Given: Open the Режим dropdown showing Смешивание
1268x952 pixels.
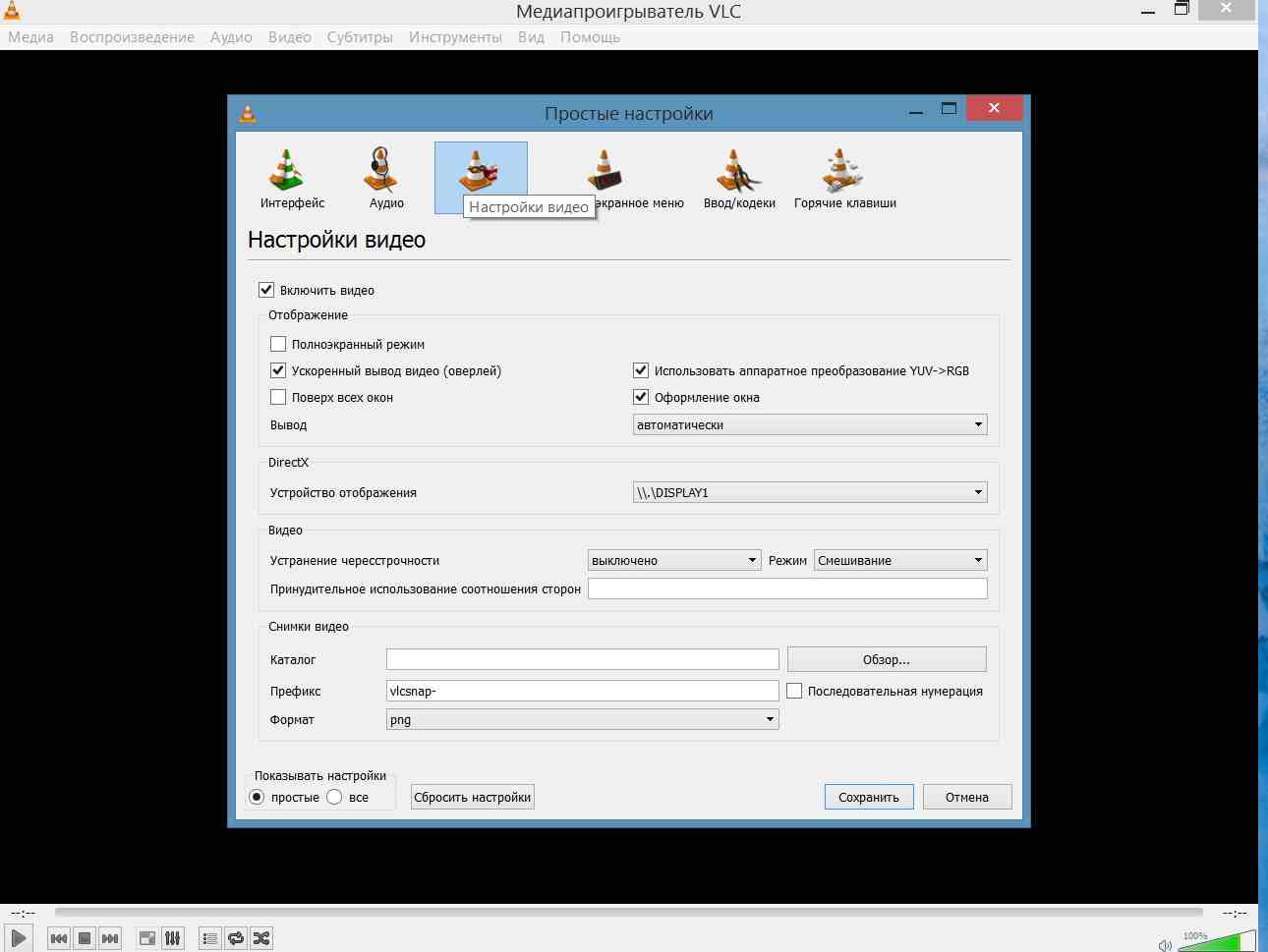Looking at the screenshot, I should click(x=900, y=560).
